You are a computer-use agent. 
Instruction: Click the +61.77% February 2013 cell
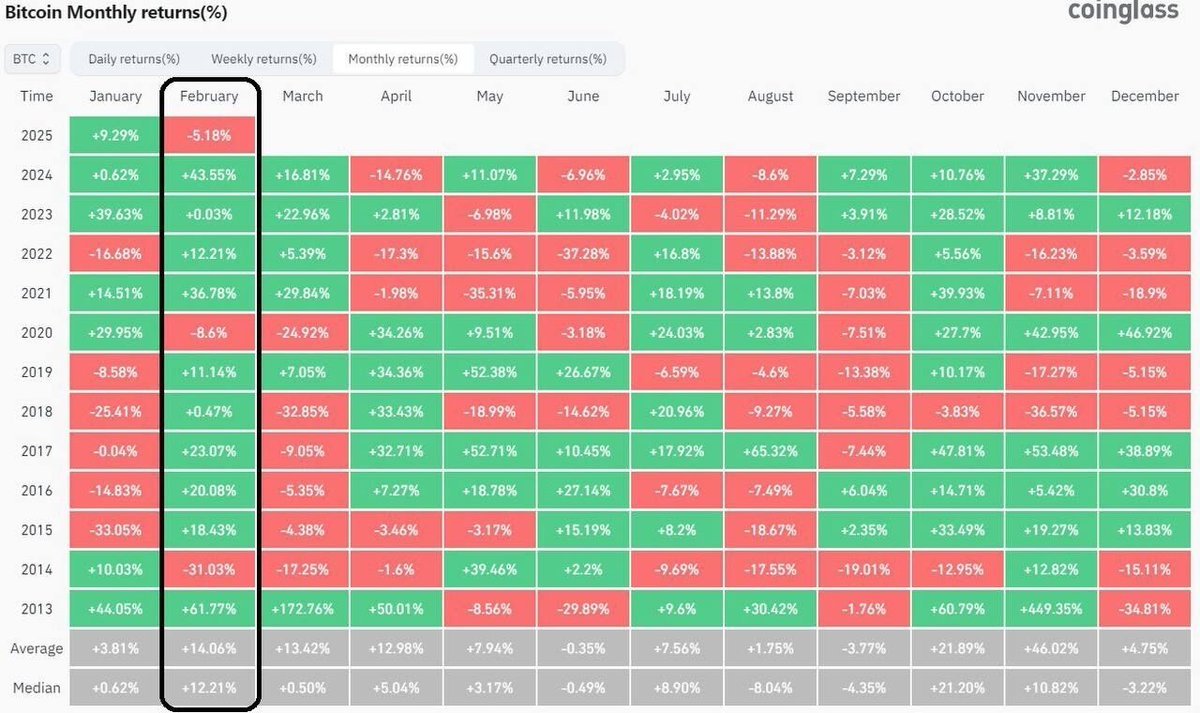(209, 608)
